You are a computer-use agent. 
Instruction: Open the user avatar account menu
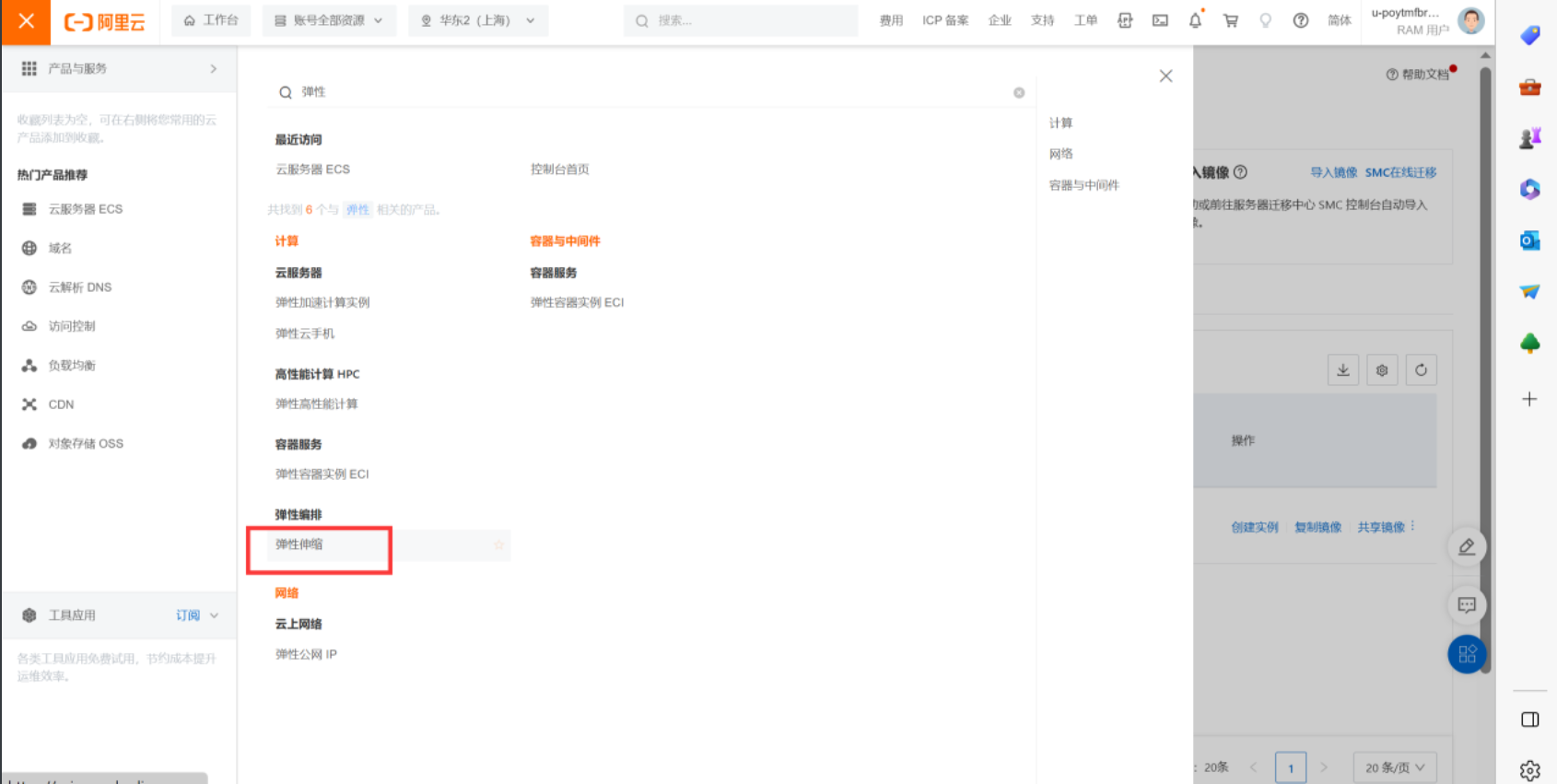[x=1471, y=20]
